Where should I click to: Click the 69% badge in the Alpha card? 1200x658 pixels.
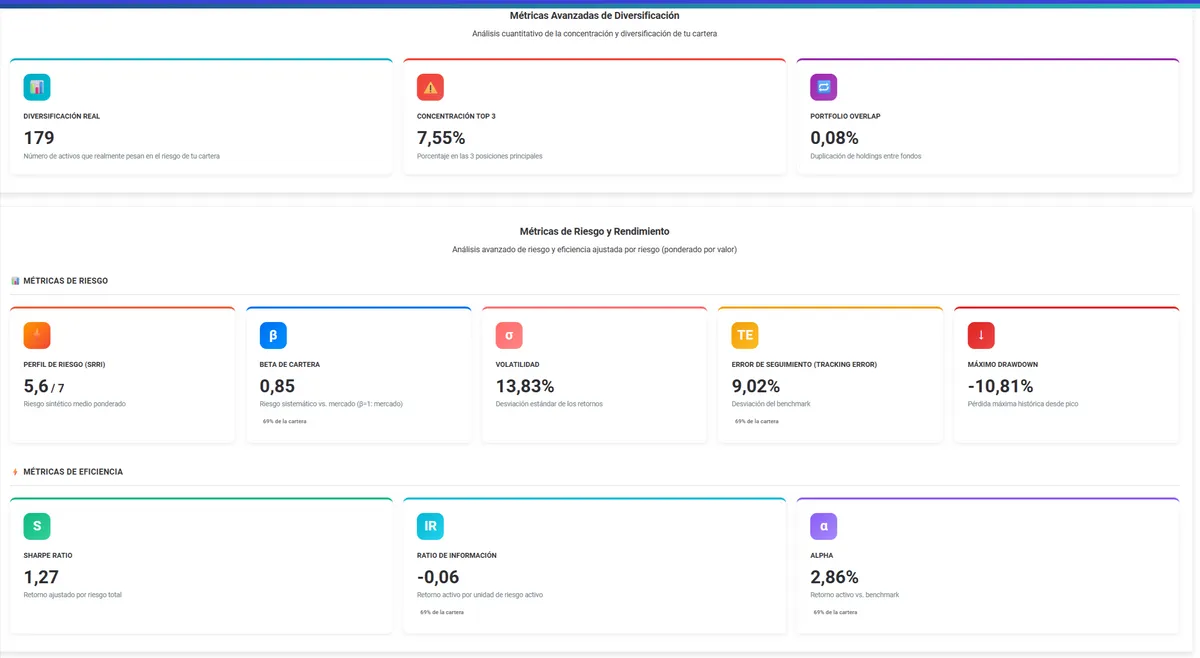point(835,612)
